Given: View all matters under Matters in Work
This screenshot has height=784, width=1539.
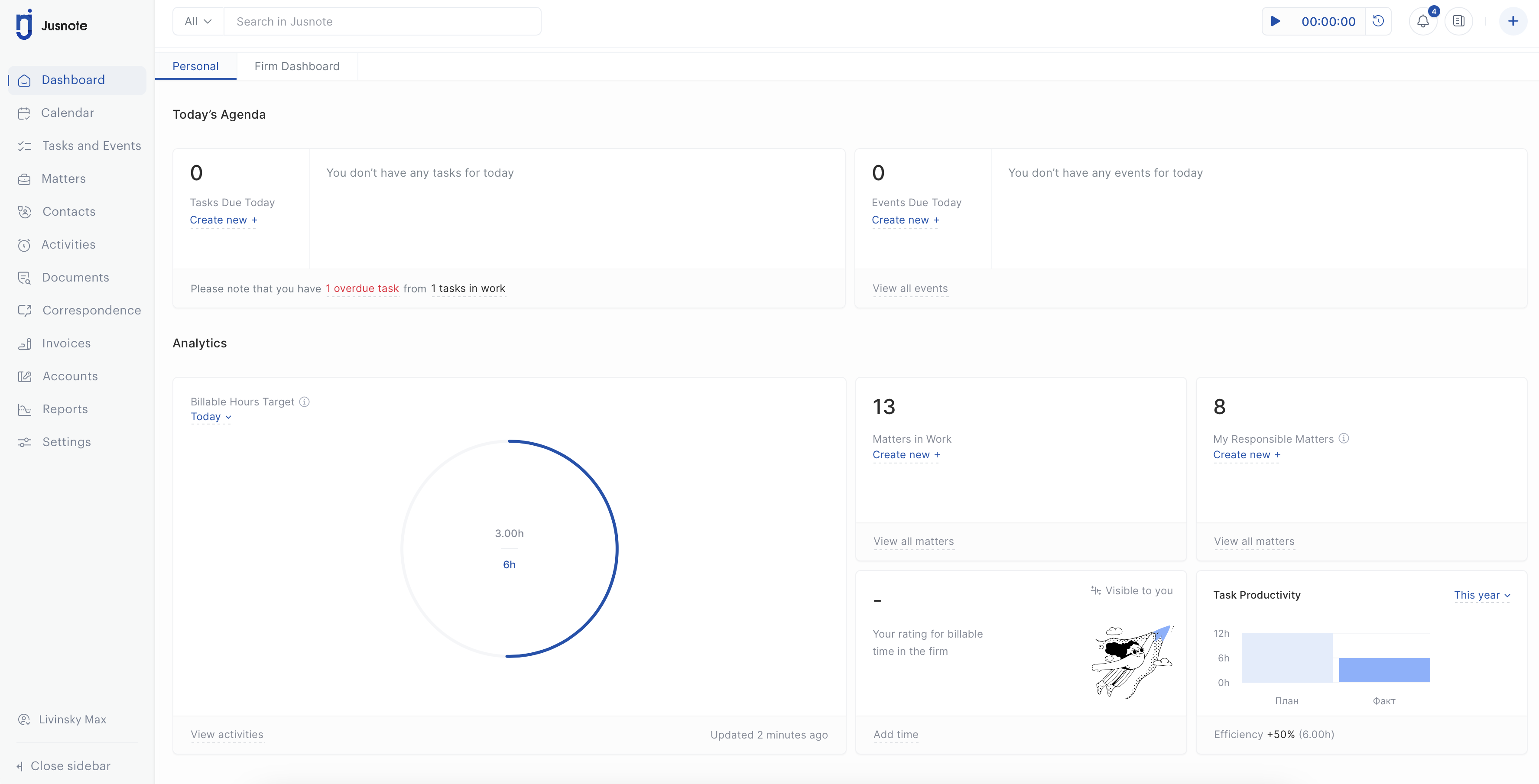Looking at the screenshot, I should click(x=913, y=541).
